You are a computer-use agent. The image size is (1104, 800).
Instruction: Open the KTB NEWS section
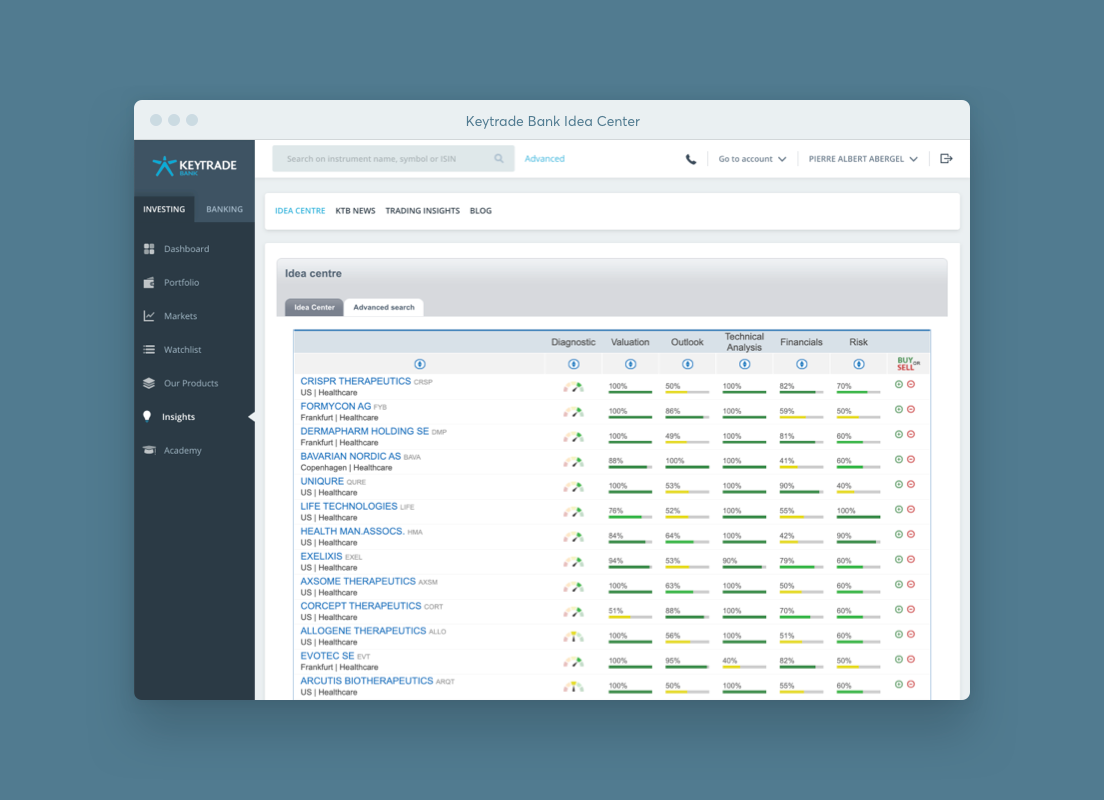click(x=355, y=211)
